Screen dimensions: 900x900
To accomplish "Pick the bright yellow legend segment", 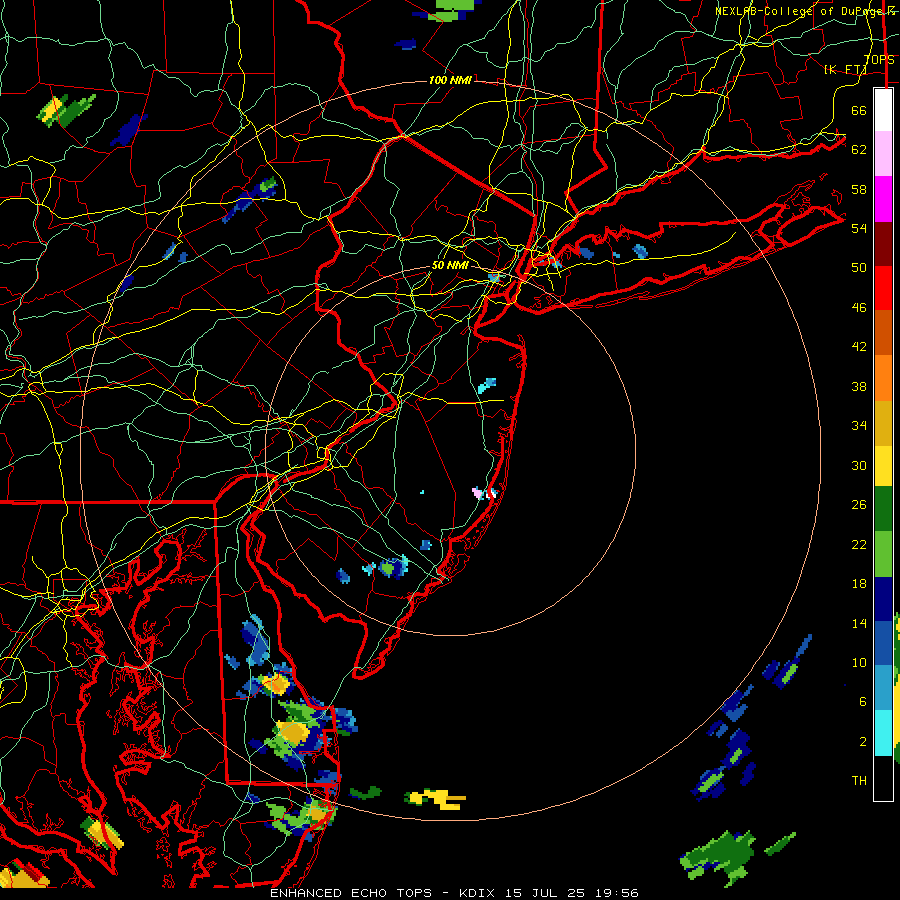I will (x=883, y=466).
